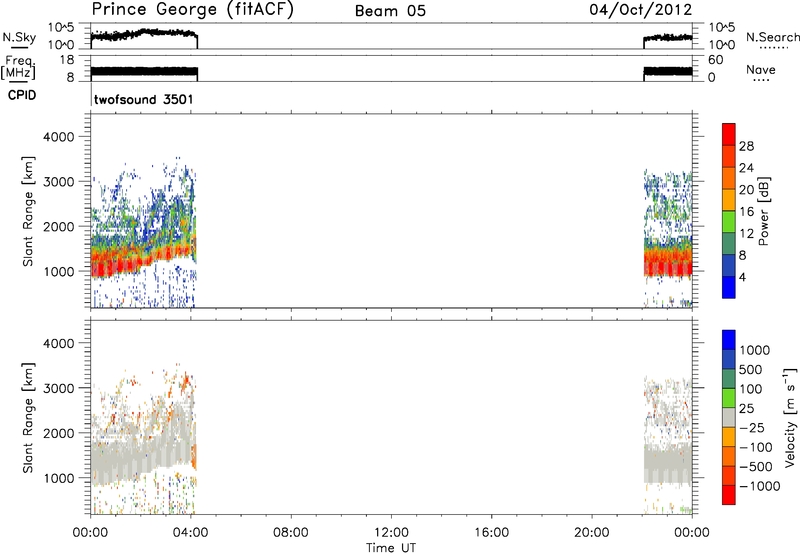Image resolution: width=800 pixels, height=554 pixels.
Task: Click the "100" value on the velocity colorbar
Action: pos(751,389)
